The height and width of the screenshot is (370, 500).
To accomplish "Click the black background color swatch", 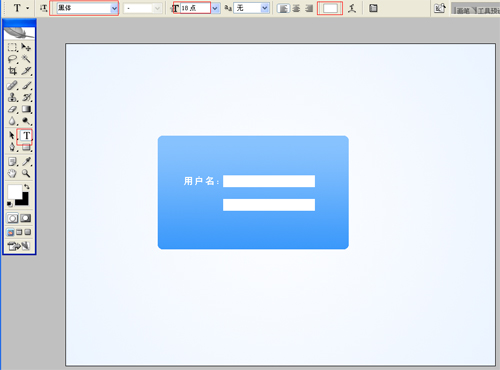I will pyautogui.click(x=24, y=200).
